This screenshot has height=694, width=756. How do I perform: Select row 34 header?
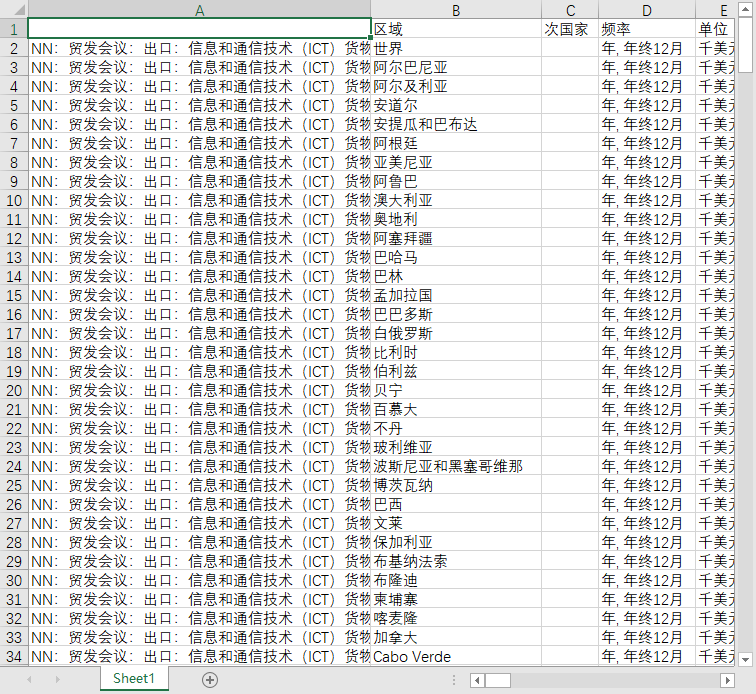point(14,656)
